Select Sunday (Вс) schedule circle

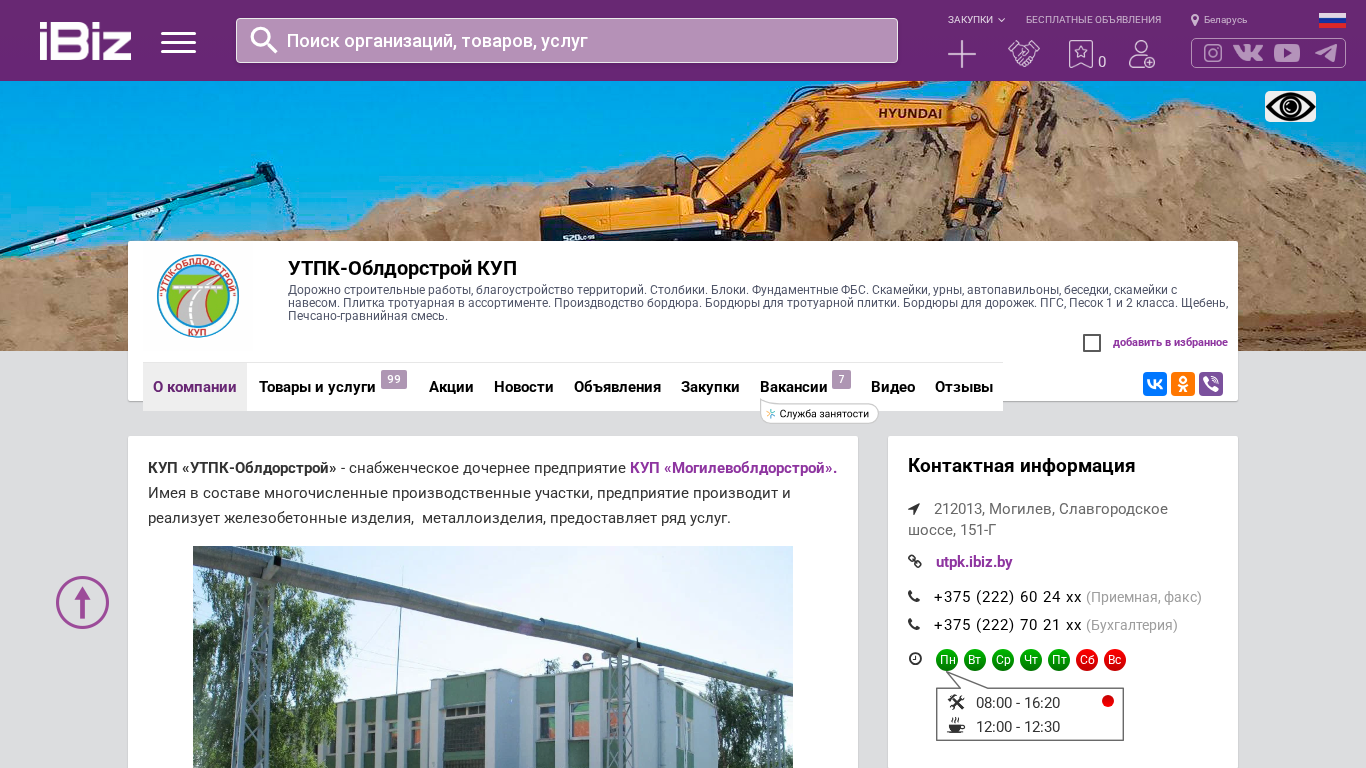click(1115, 660)
